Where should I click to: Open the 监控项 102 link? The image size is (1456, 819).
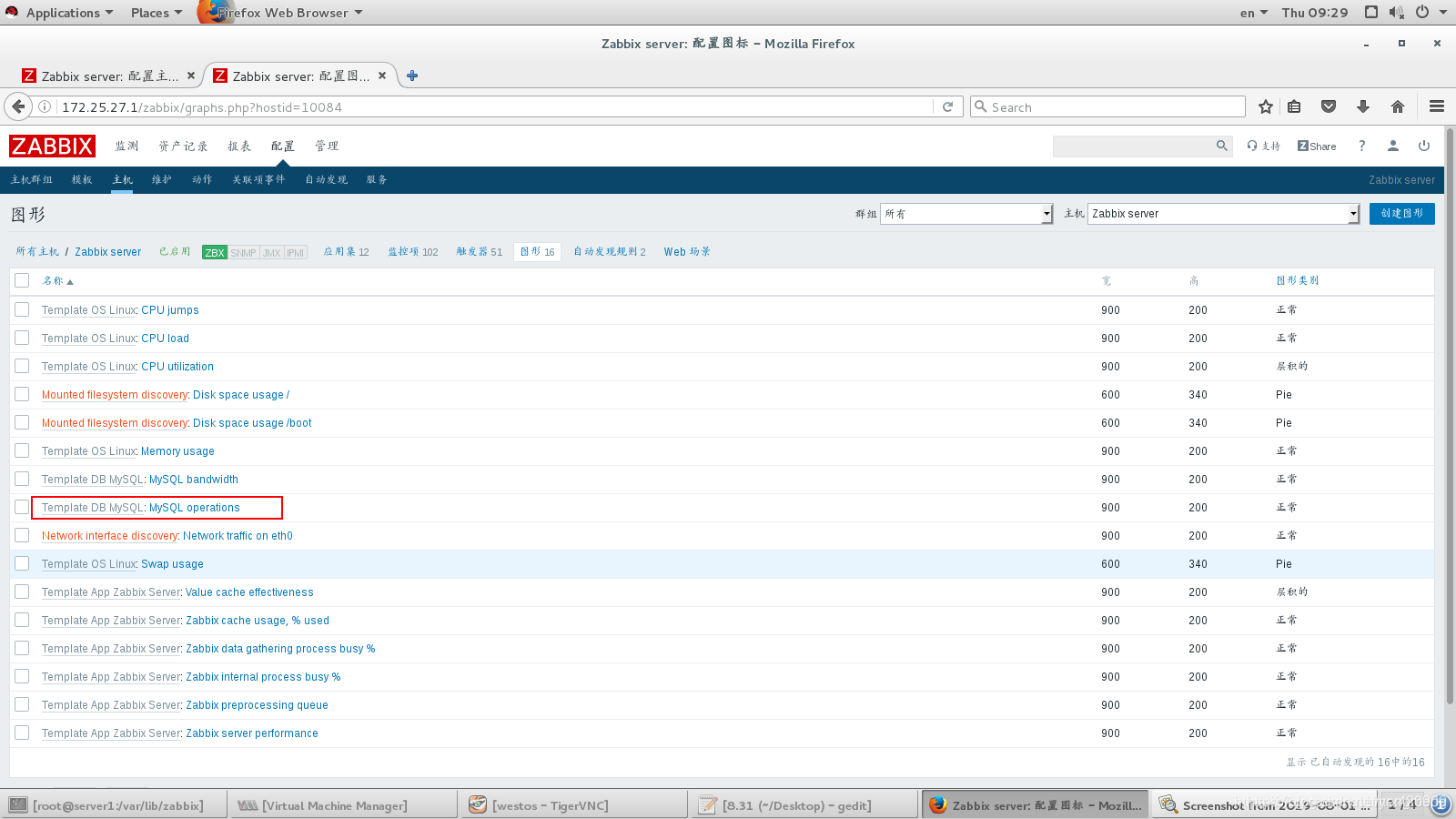(413, 252)
